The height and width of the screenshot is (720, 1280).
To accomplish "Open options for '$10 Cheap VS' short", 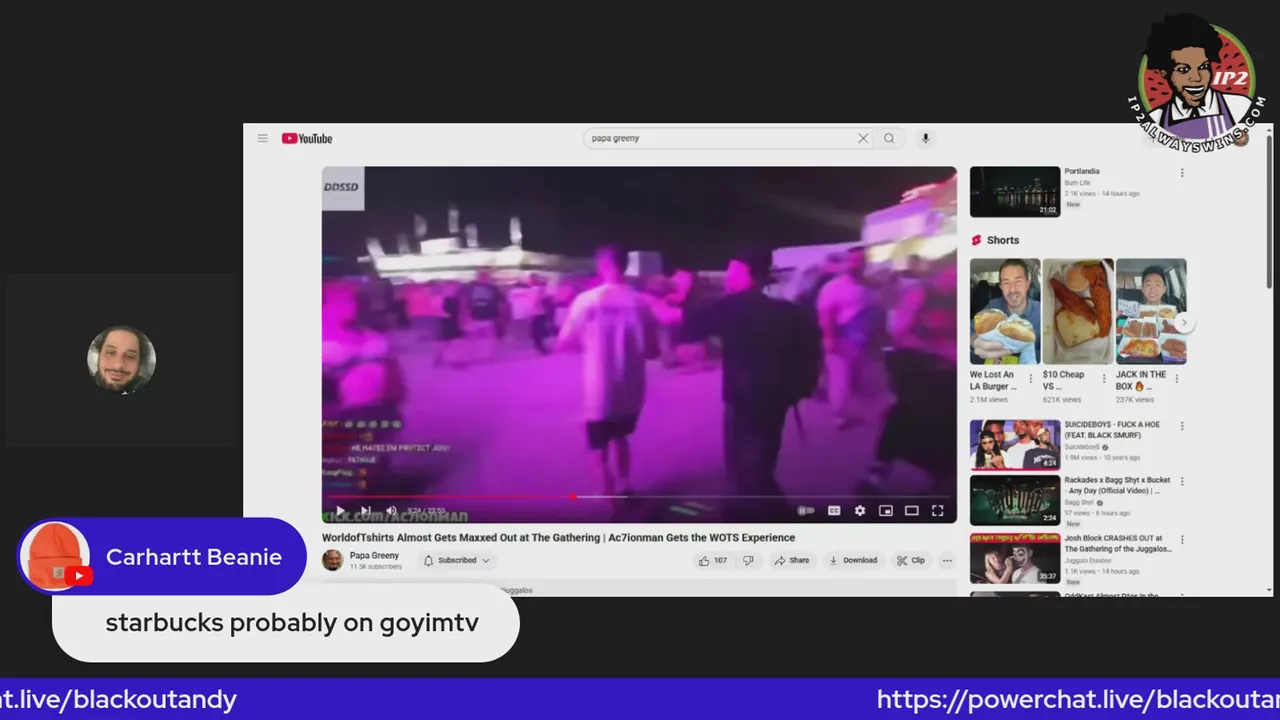I will point(1104,379).
